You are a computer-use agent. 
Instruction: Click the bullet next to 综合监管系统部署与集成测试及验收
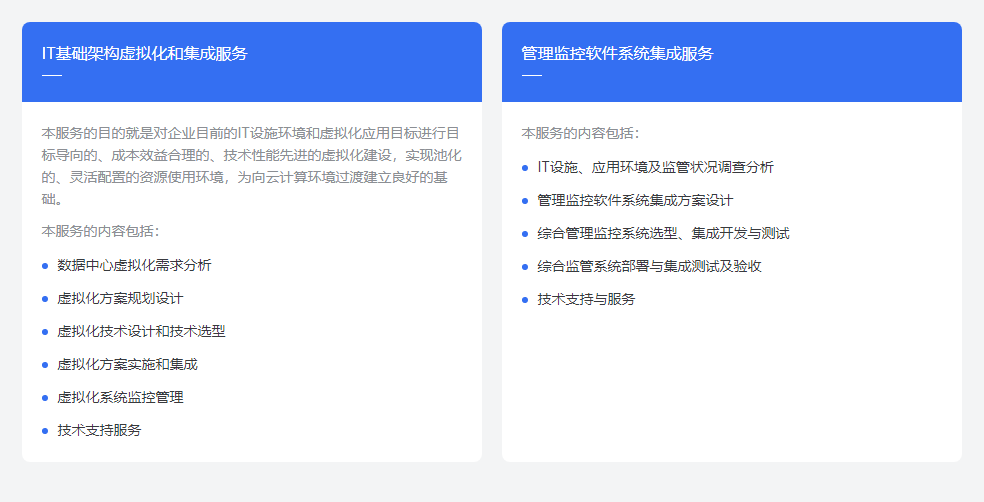coord(525,267)
